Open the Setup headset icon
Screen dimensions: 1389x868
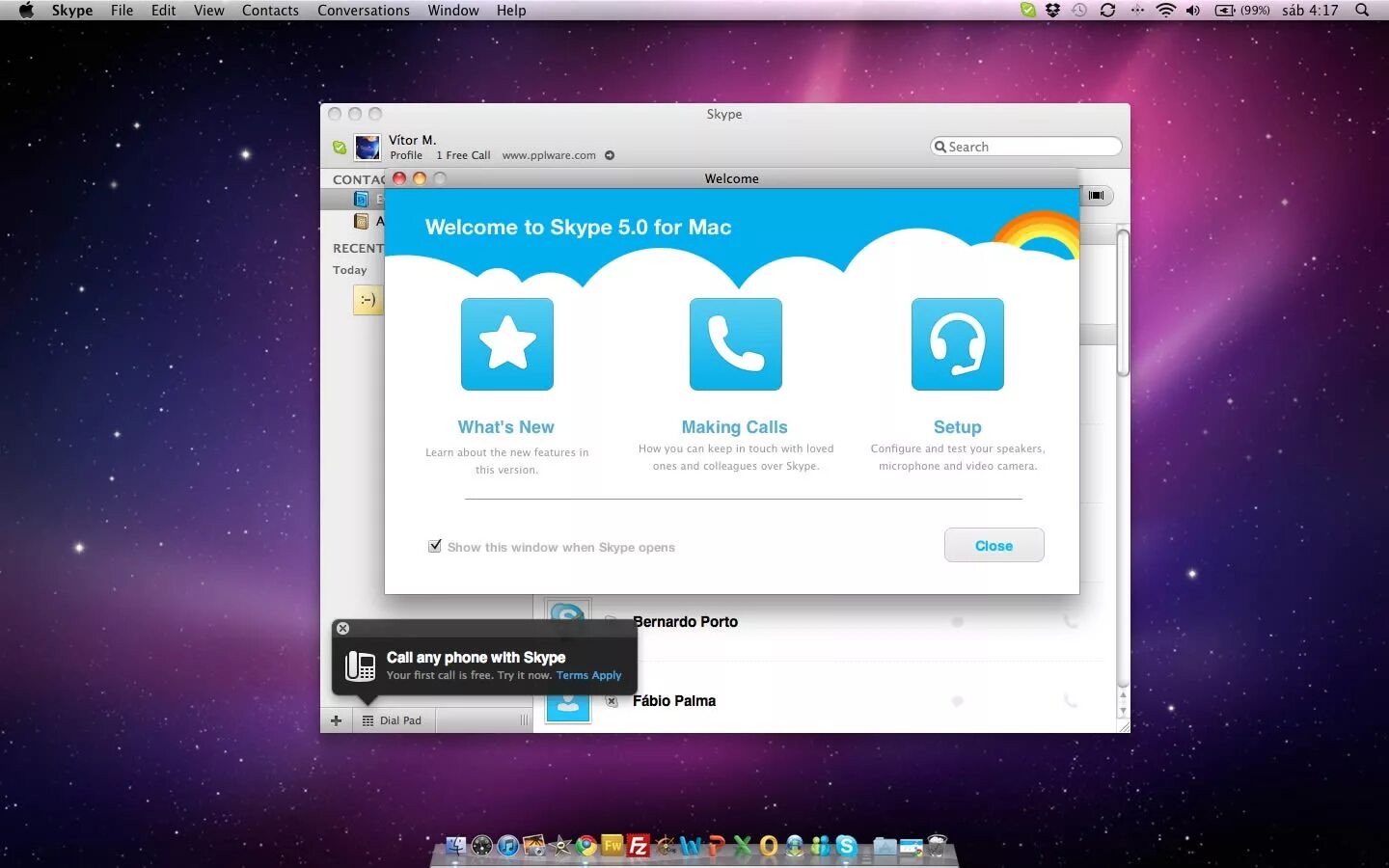[958, 344]
